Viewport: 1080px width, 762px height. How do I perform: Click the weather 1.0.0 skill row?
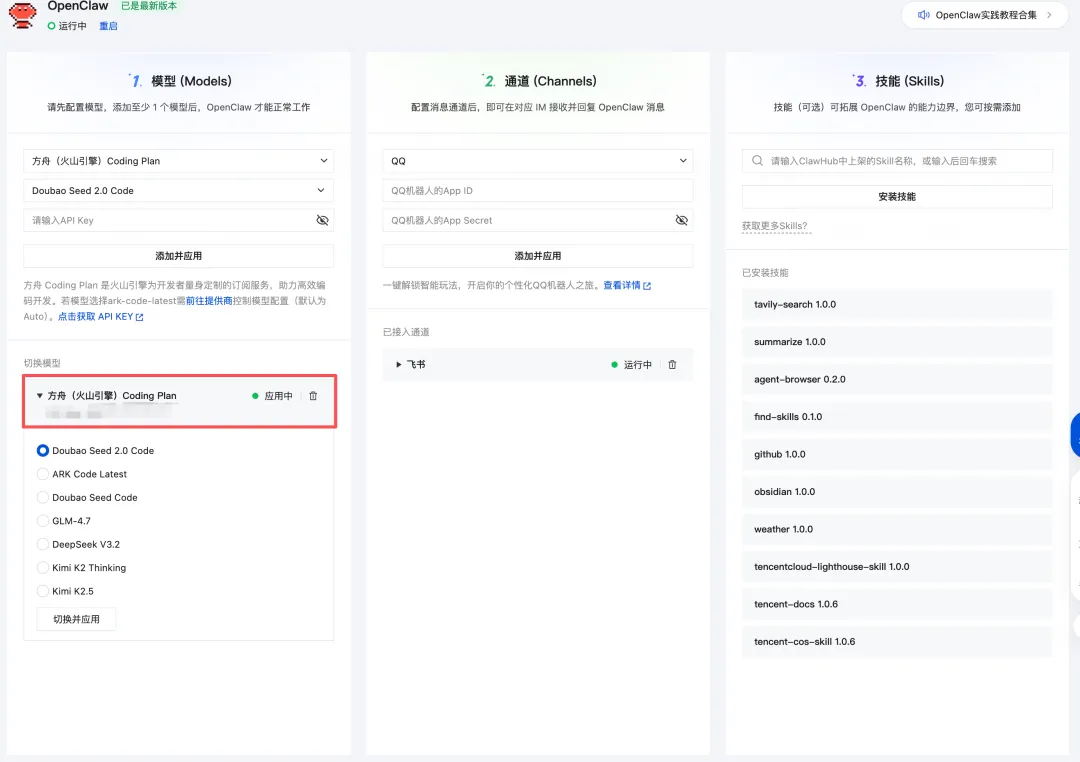point(897,529)
